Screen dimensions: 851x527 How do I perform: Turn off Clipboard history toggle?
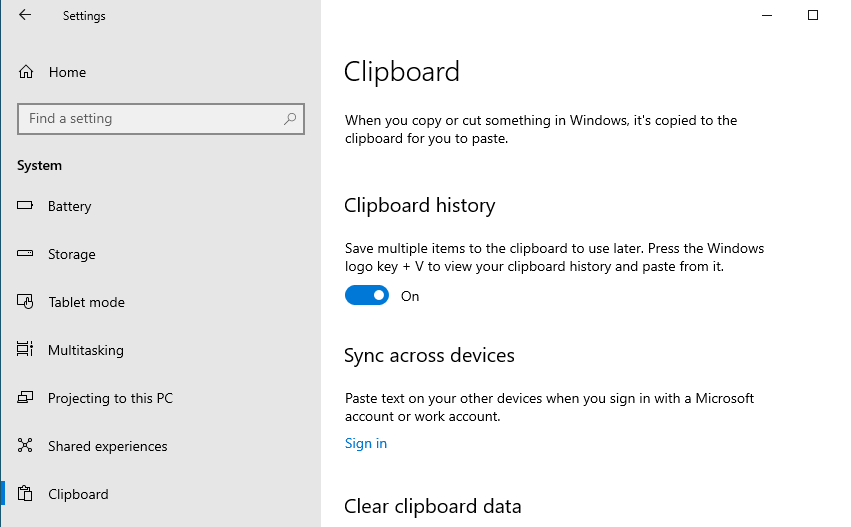[x=367, y=295]
